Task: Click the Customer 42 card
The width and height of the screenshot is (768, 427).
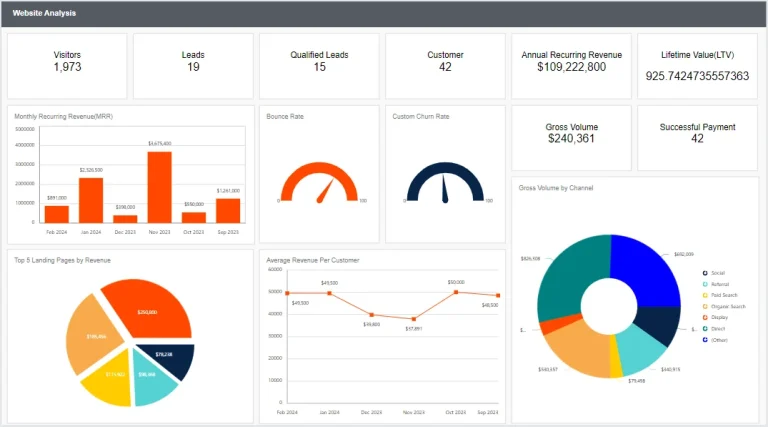Action: coord(445,66)
